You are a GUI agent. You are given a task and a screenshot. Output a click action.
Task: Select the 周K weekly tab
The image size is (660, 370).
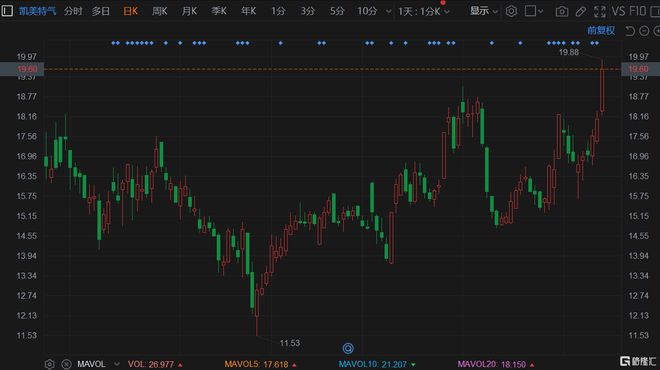pyautogui.click(x=160, y=11)
